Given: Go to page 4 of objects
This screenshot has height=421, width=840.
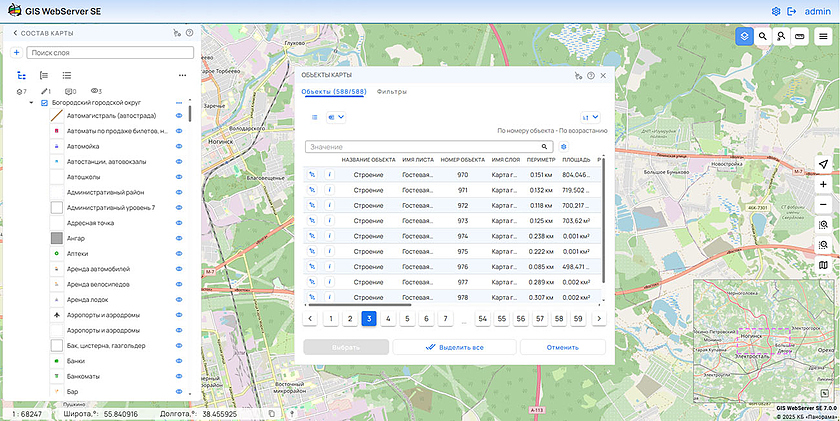Looking at the screenshot, I should tap(388, 318).
